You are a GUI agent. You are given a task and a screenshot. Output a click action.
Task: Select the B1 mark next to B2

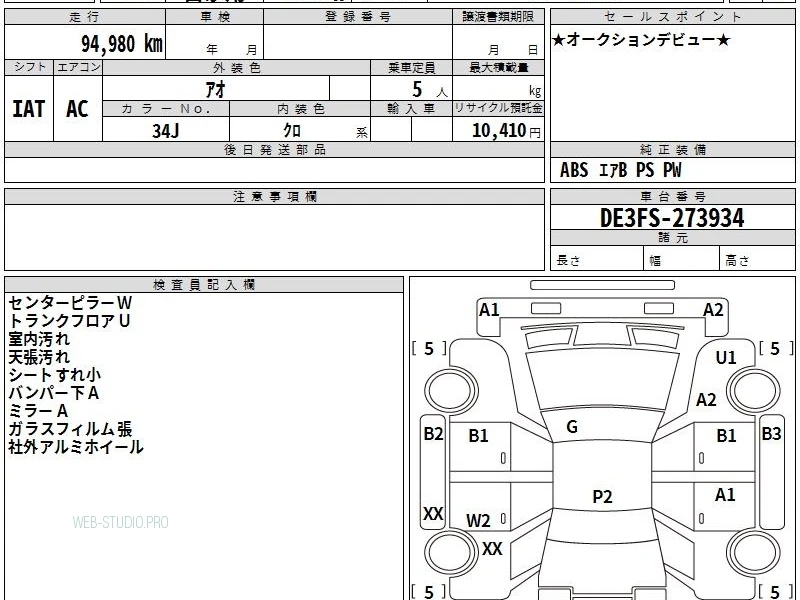click(478, 436)
